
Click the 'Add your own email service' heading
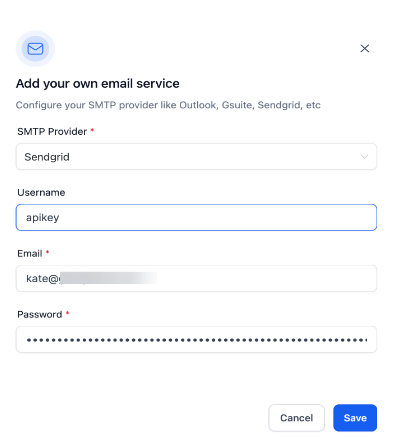click(x=98, y=83)
